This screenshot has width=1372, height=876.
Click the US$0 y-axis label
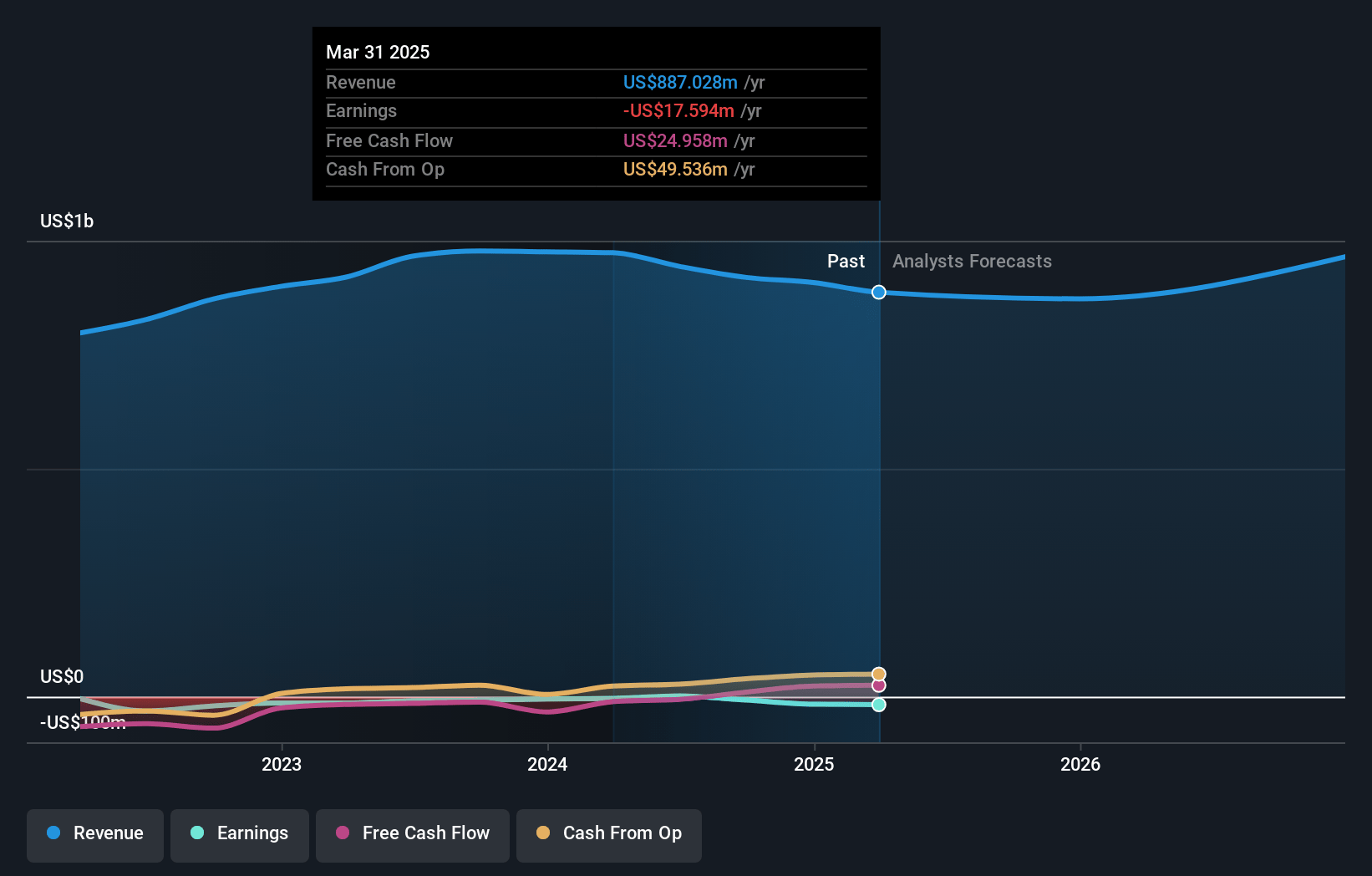tap(62, 676)
